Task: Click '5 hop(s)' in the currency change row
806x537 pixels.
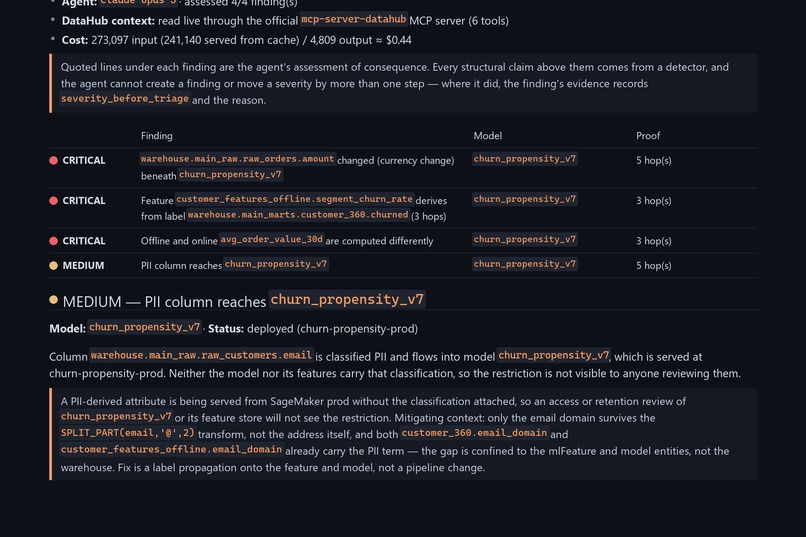Action: click(654, 160)
